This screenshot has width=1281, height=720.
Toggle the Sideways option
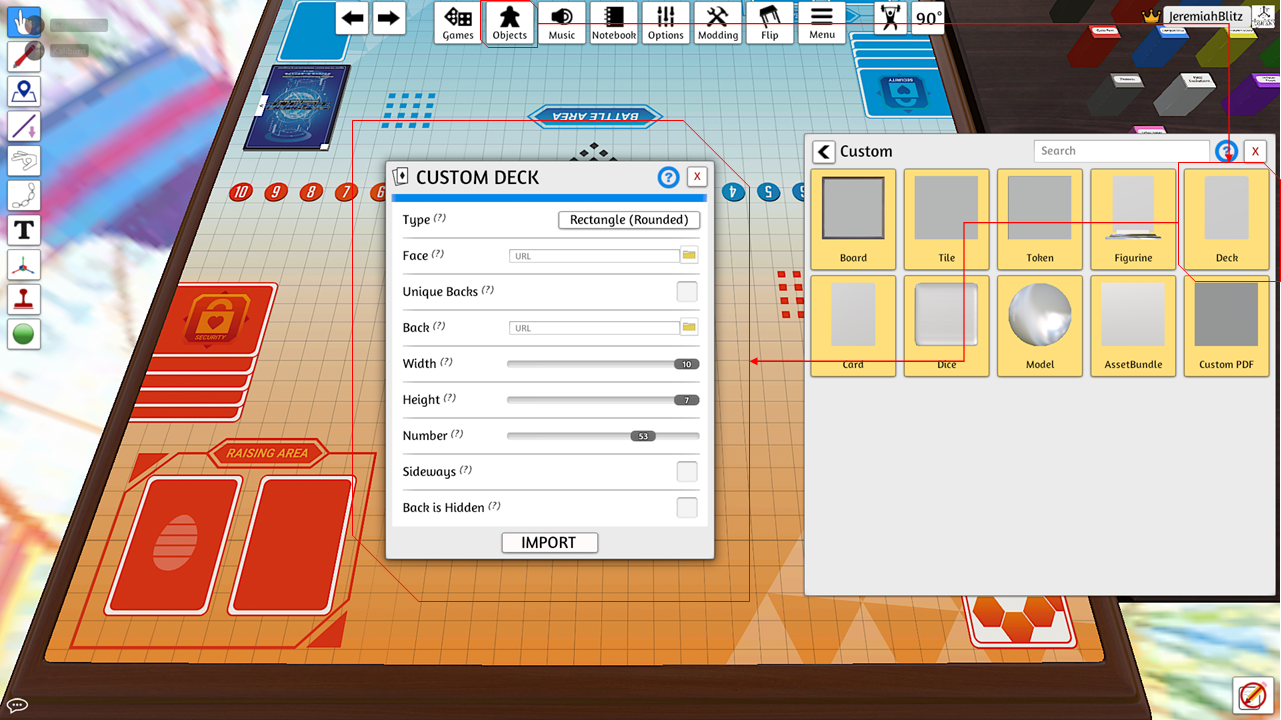687,471
